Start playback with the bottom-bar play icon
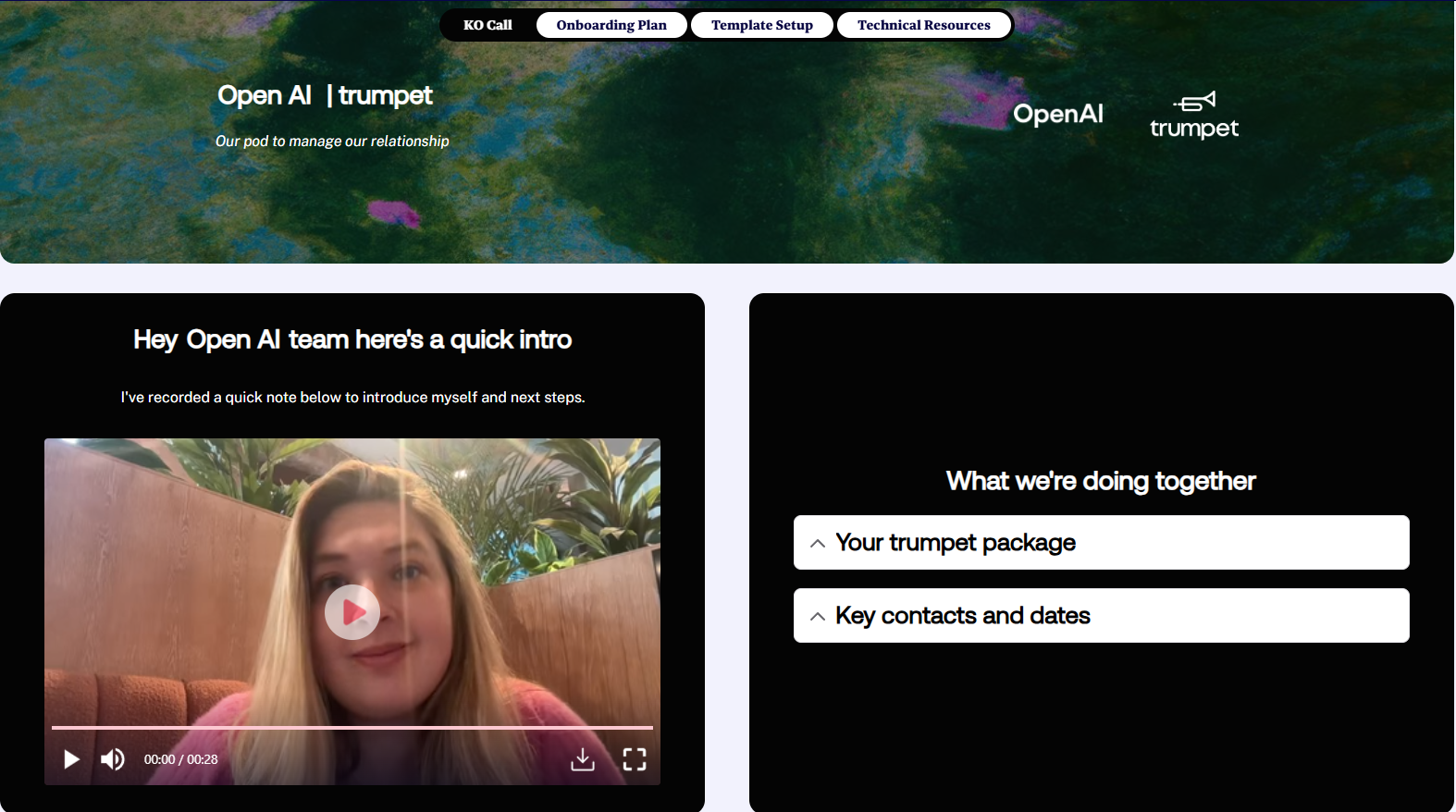1456x812 pixels. [x=71, y=759]
